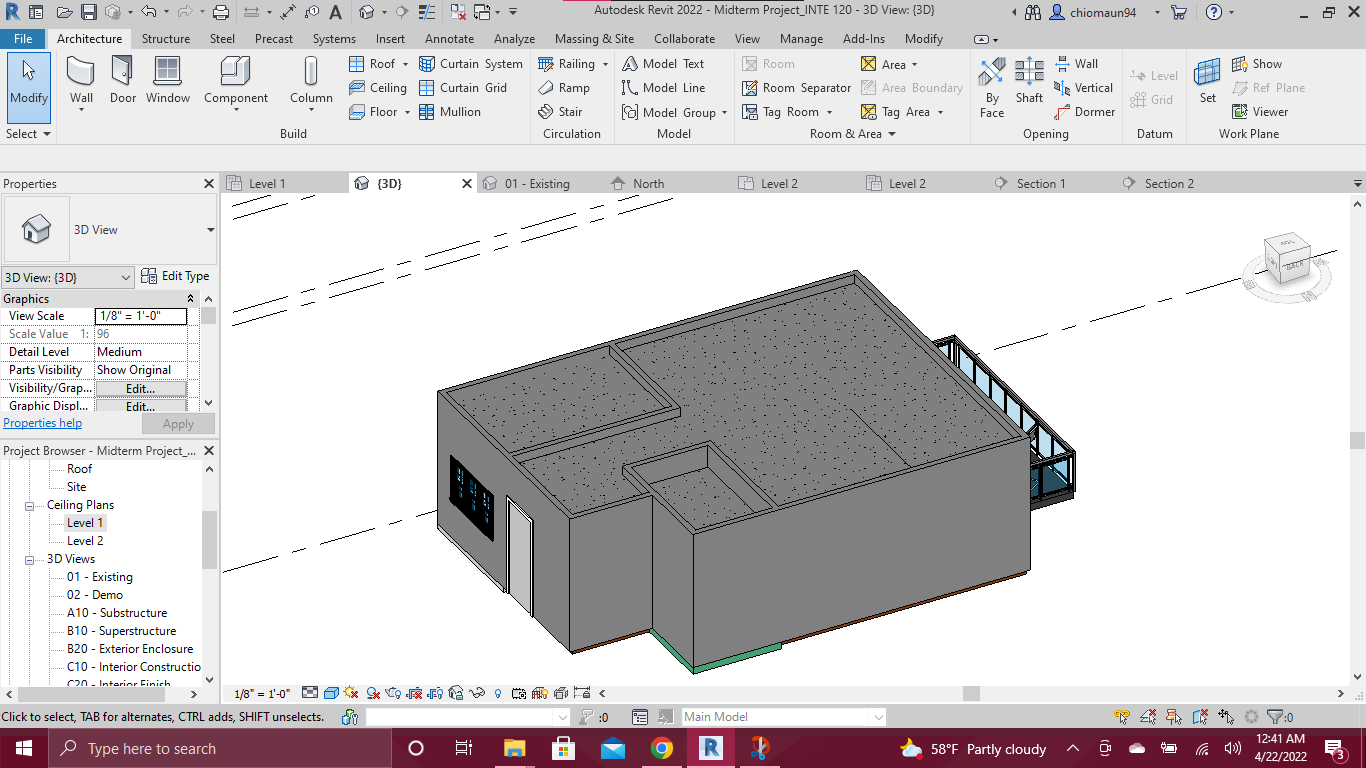Collapse the Ceiling Plans tree branch

(x=29, y=505)
